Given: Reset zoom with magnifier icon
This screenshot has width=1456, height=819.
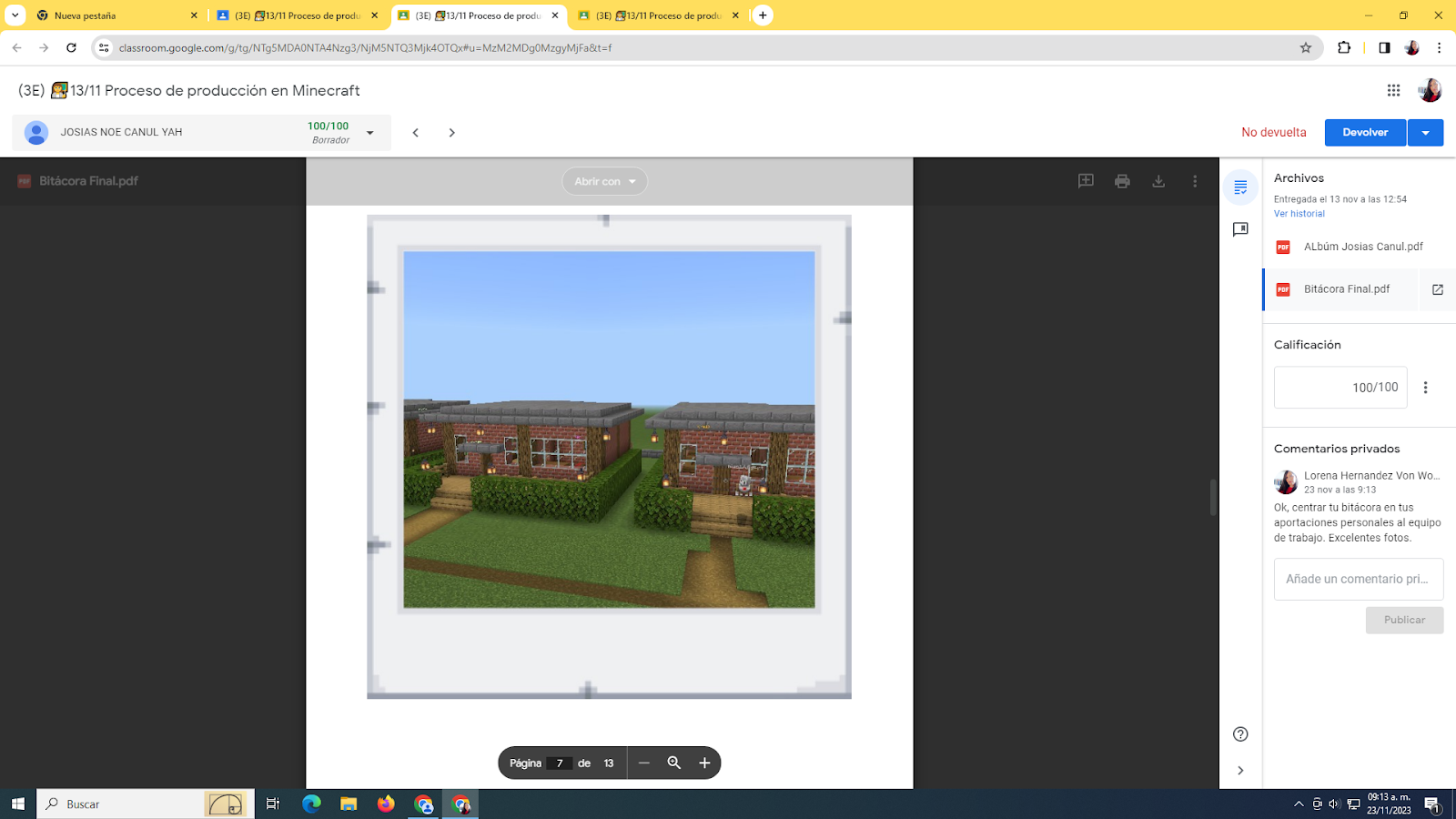Looking at the screenshot, I should tap(674, 763).
